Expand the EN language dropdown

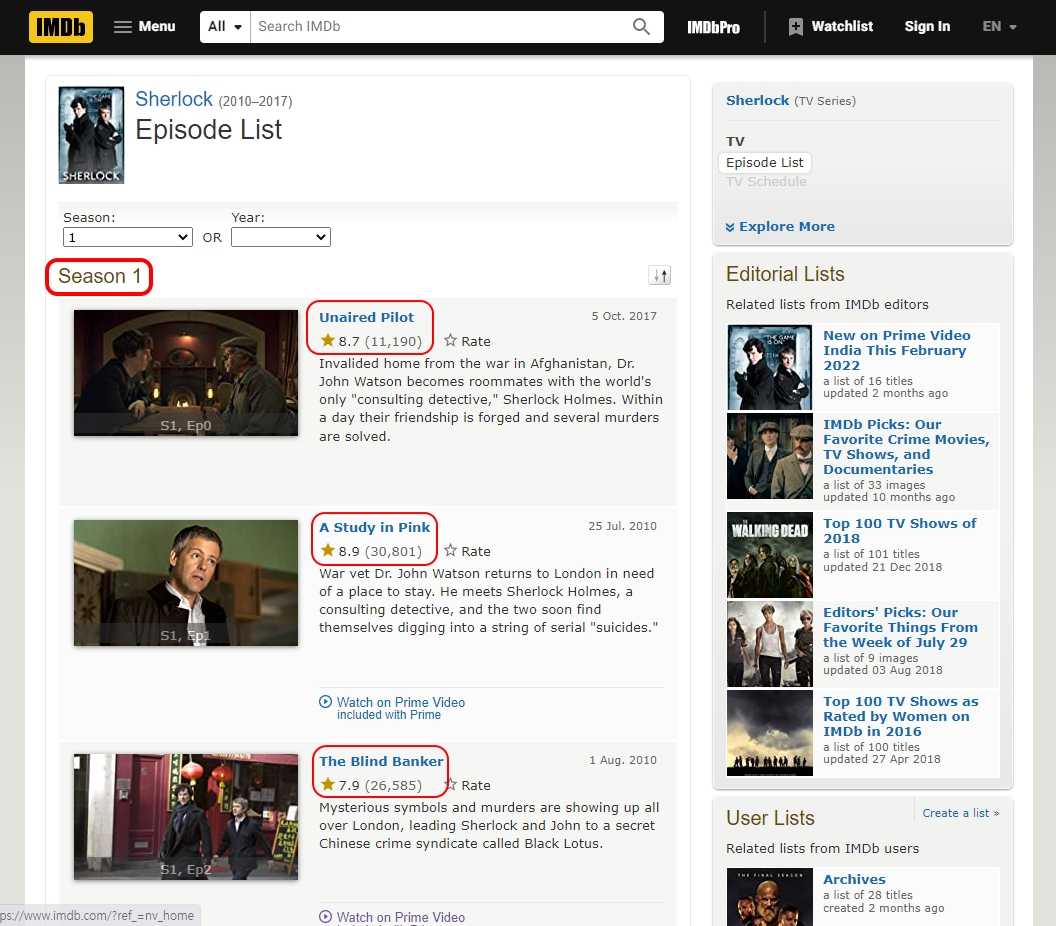pos(999,27)
